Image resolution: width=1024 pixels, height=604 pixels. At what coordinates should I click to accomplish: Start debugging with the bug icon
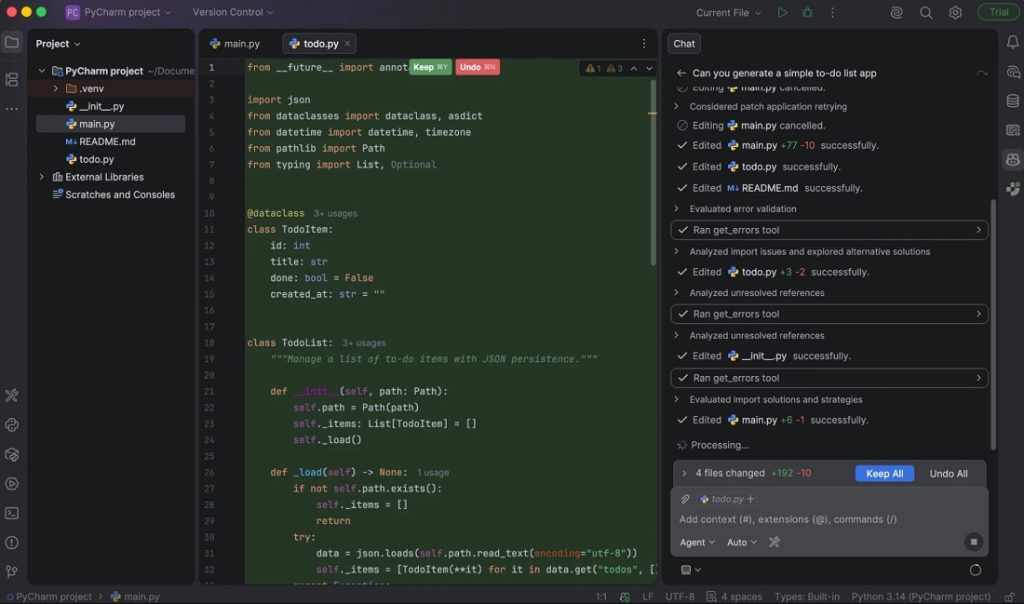[808, 12]
